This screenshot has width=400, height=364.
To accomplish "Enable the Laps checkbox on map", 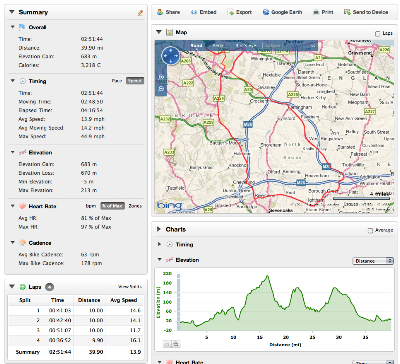I will [378, 34].
